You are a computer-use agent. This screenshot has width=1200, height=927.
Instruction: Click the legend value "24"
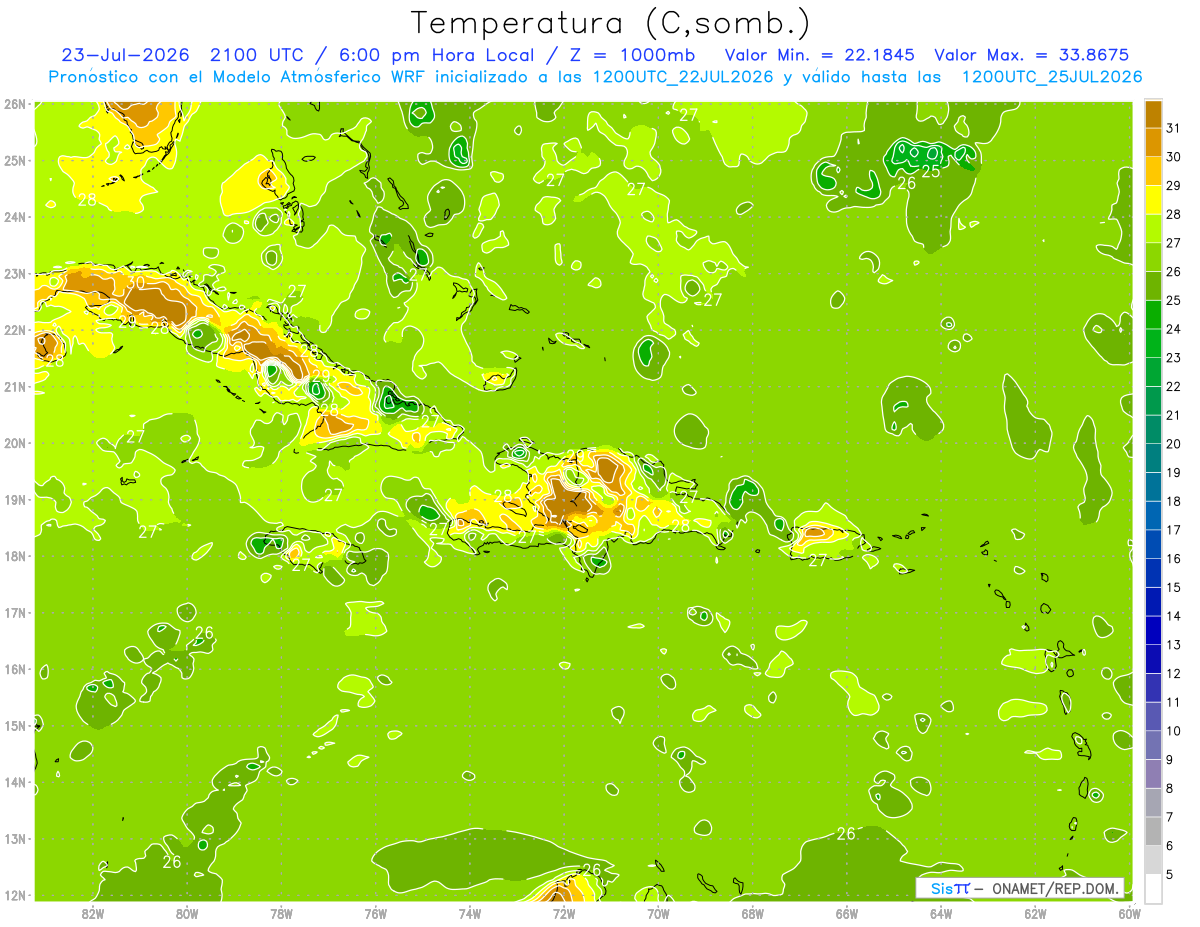click(1173, 329)
